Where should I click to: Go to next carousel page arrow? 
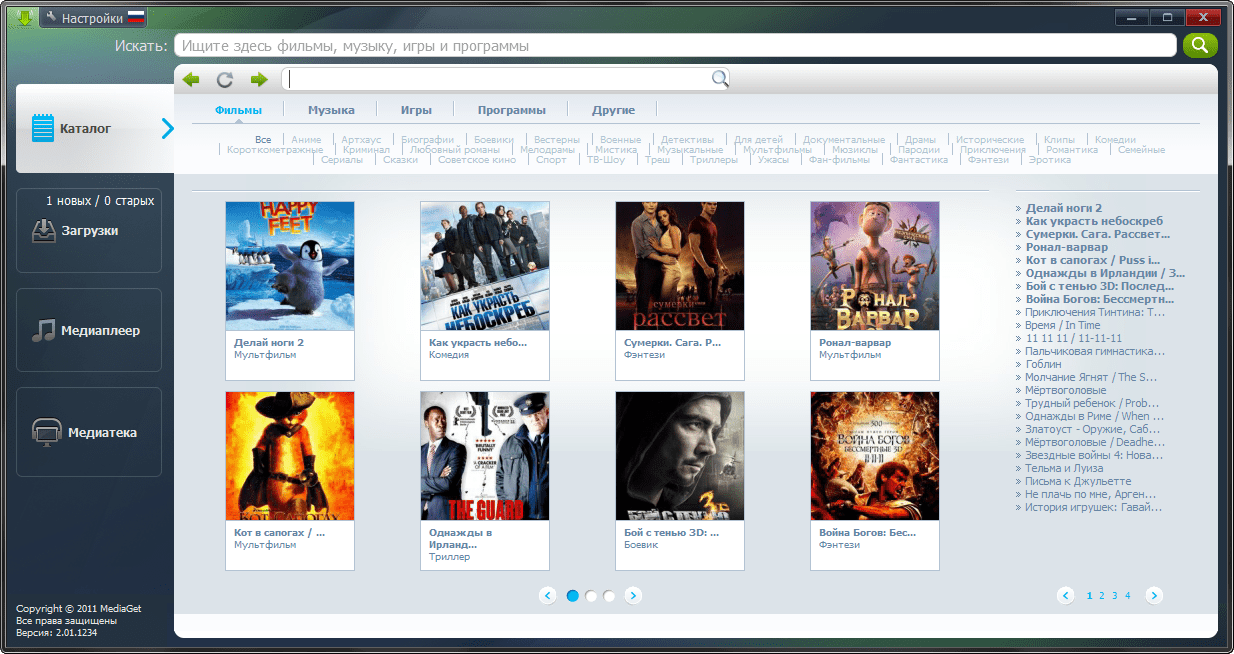coord(633,596)
